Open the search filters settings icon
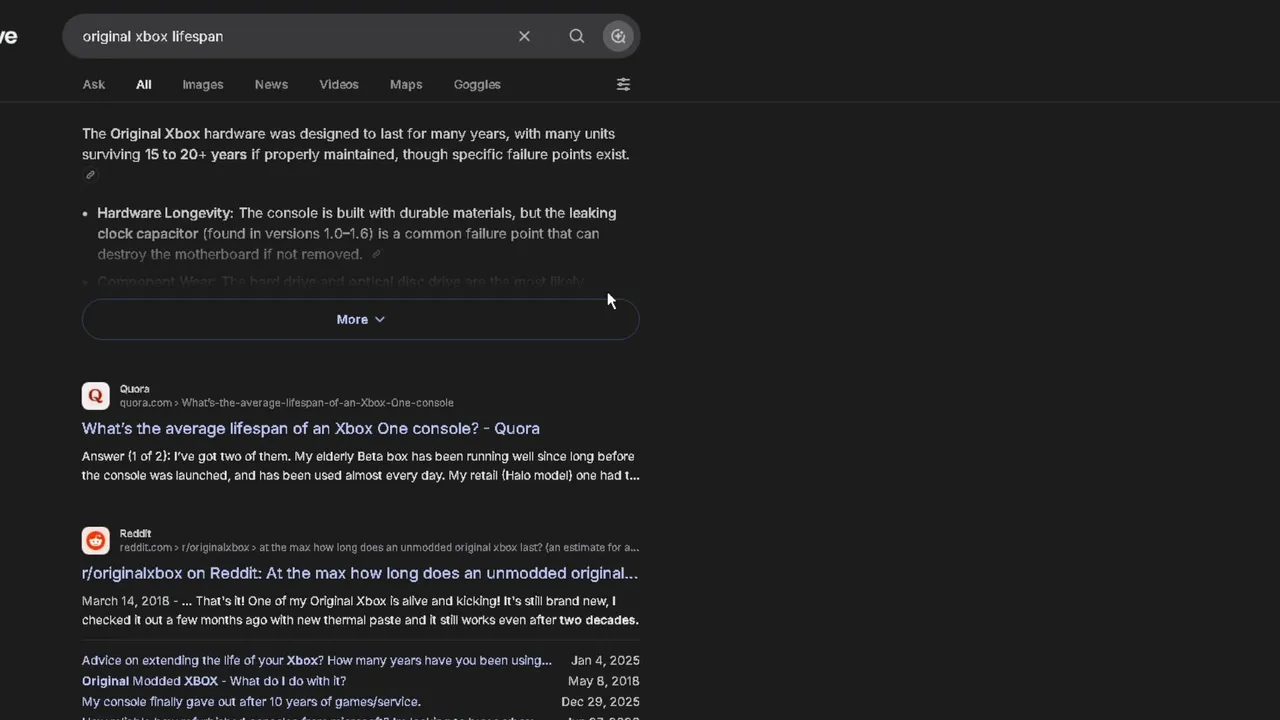 coord(623,84)
